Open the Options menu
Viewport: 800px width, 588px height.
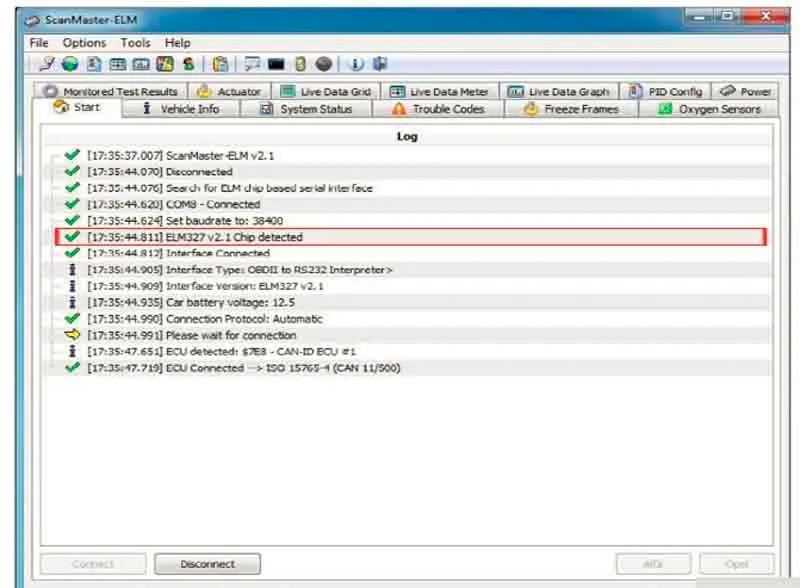84,43
